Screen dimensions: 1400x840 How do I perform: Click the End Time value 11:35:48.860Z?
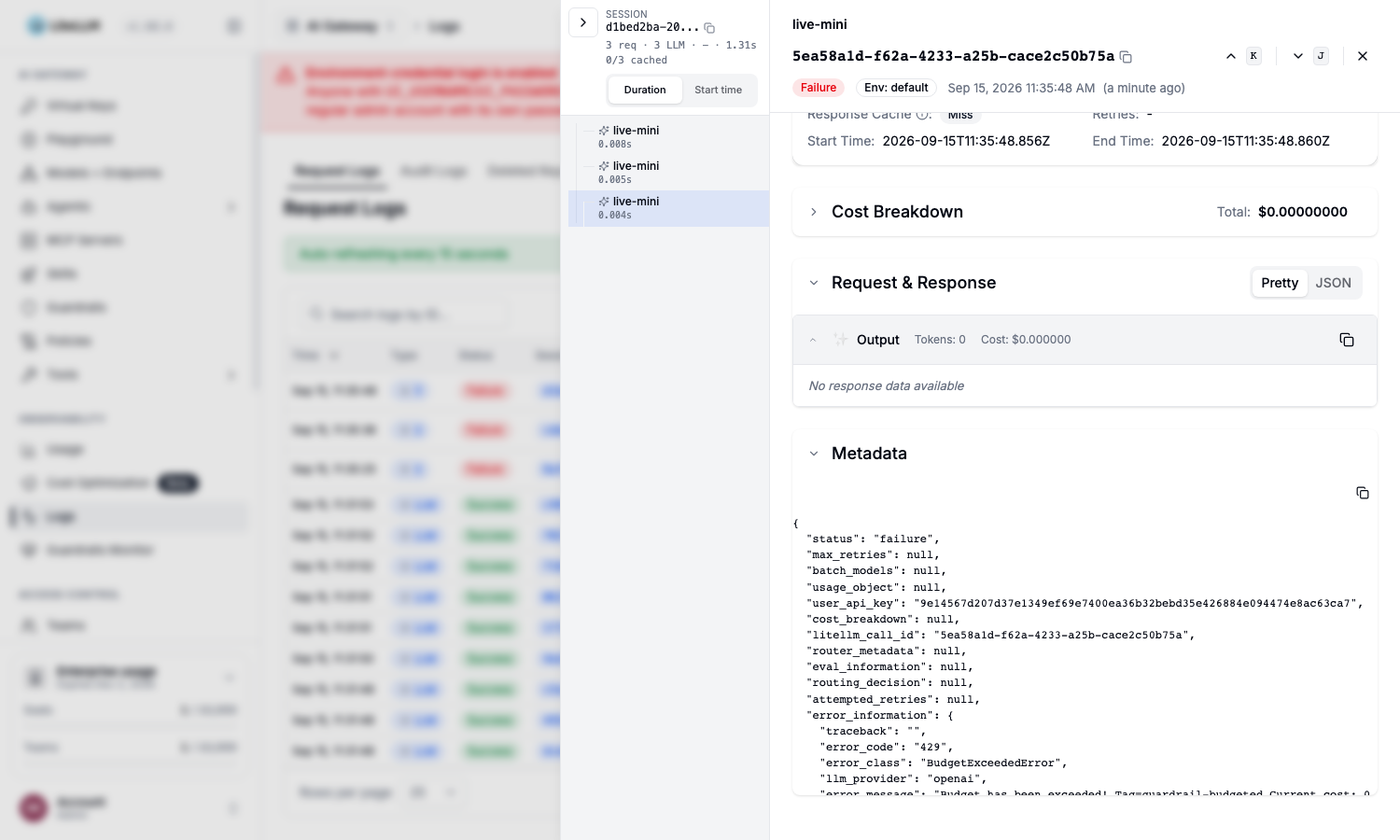pos(1245,141)
